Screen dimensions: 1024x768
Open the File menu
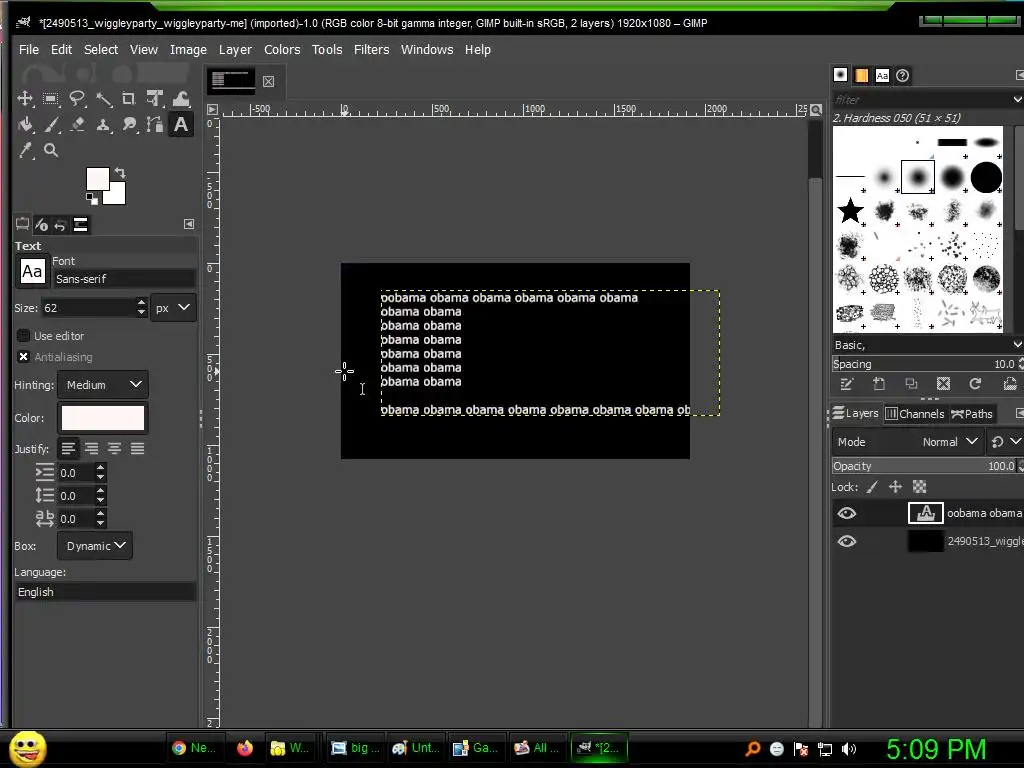click(x=29, y=50)
